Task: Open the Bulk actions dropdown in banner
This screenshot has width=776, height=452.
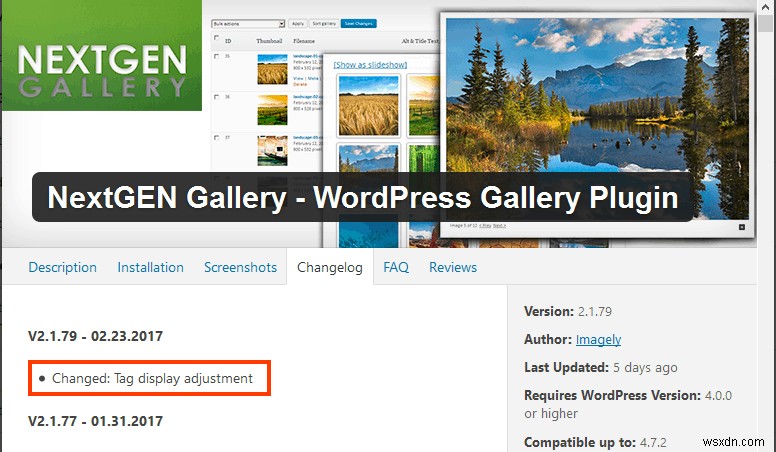Action: pos(248,24)
